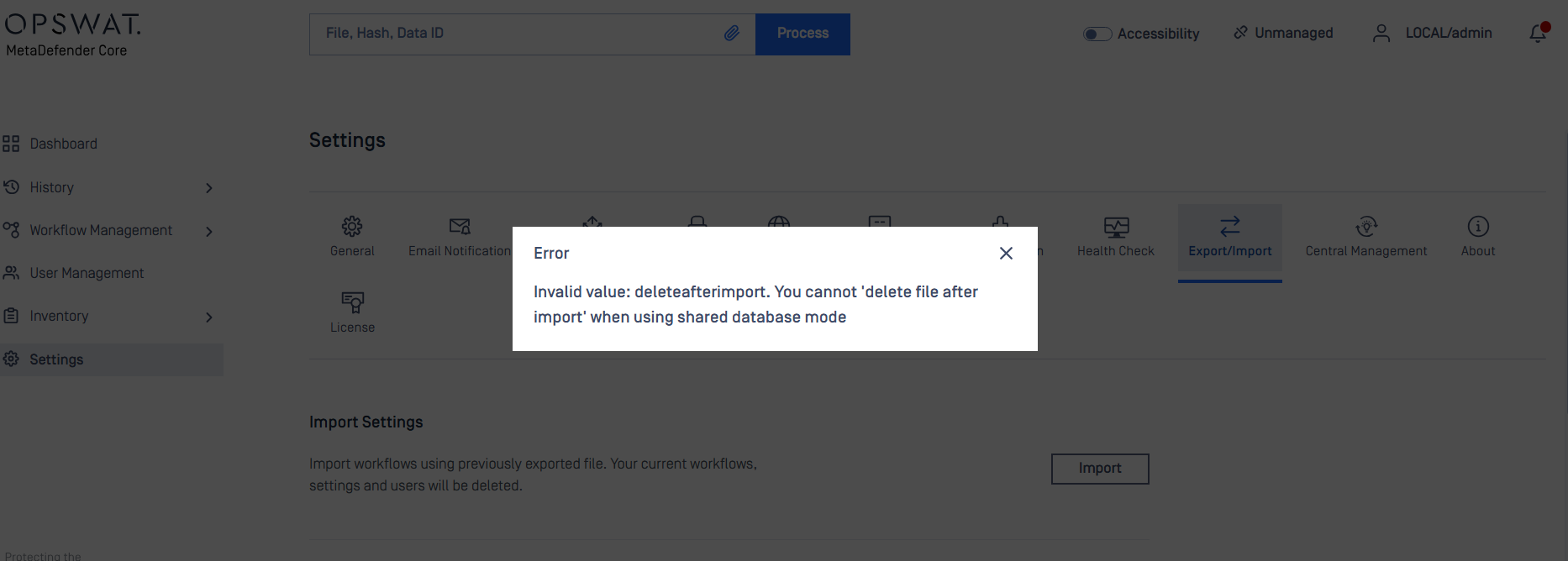Open the License settings tab
The width and height of the screenshot is (1568, 561).
click(x=352, y=312)
